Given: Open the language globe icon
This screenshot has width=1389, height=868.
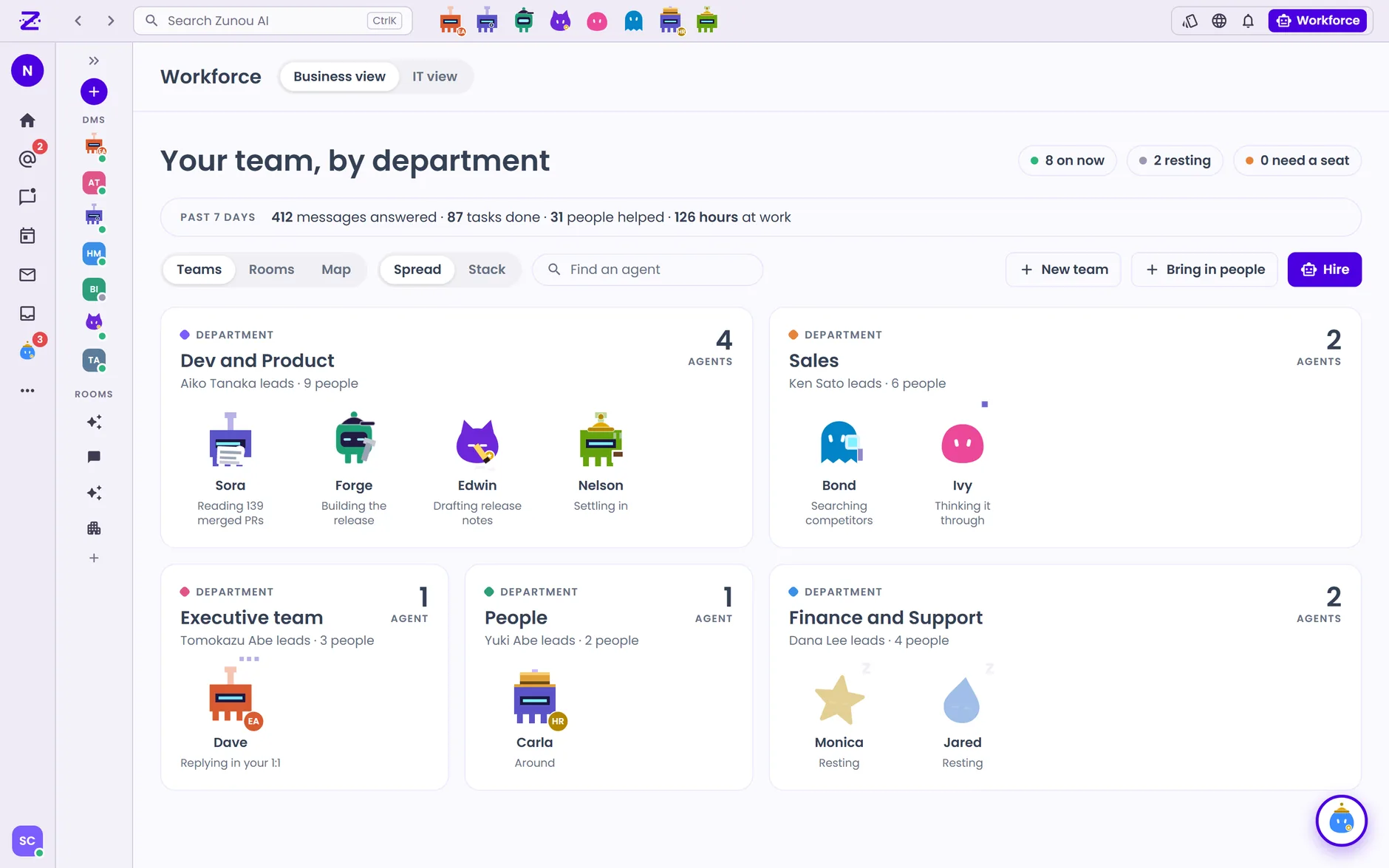Looking at the screenshot, I should pyautogui.click(x=1219, y=21).
